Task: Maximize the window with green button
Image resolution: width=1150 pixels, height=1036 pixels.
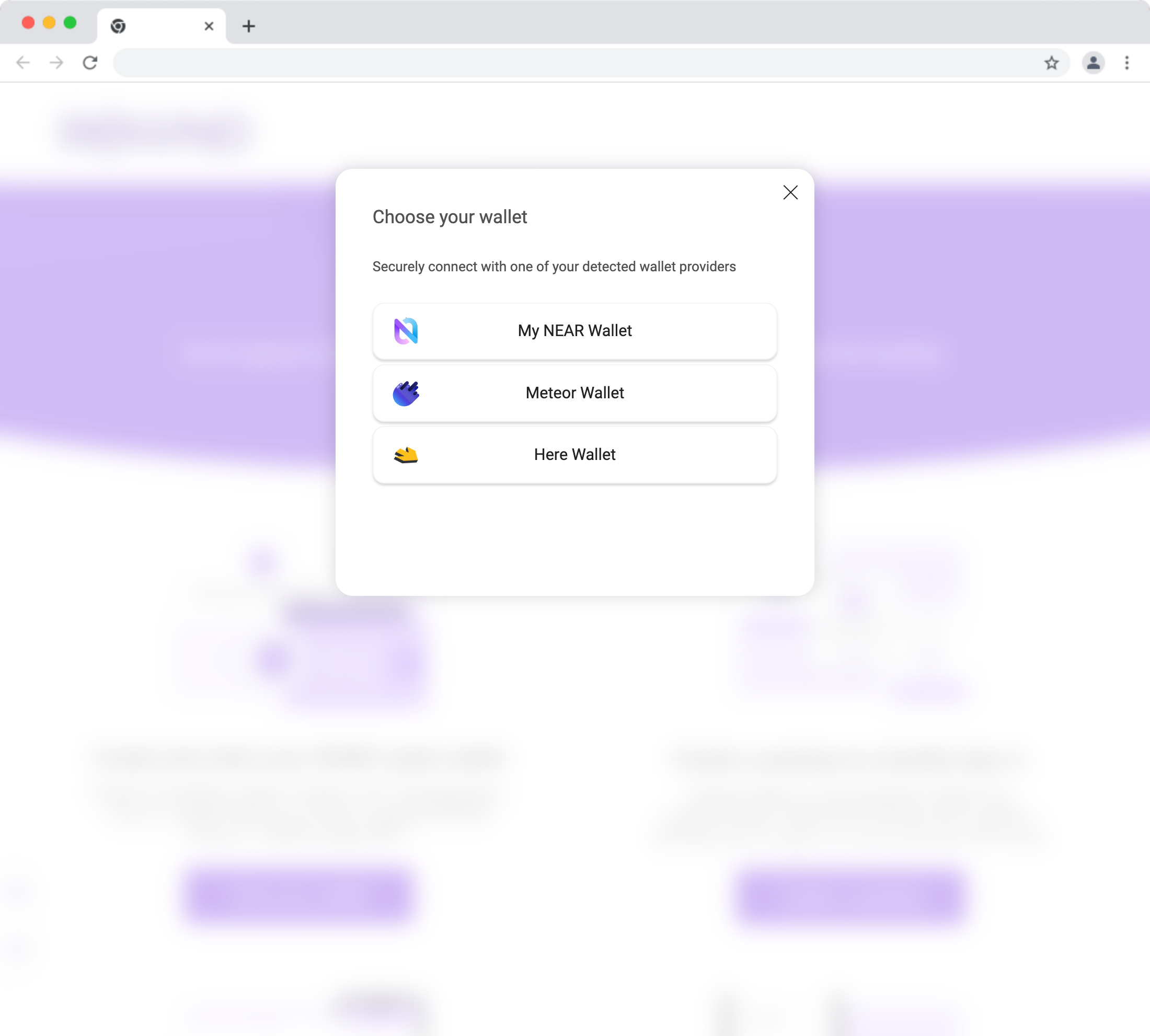Action: pos(70,23)
